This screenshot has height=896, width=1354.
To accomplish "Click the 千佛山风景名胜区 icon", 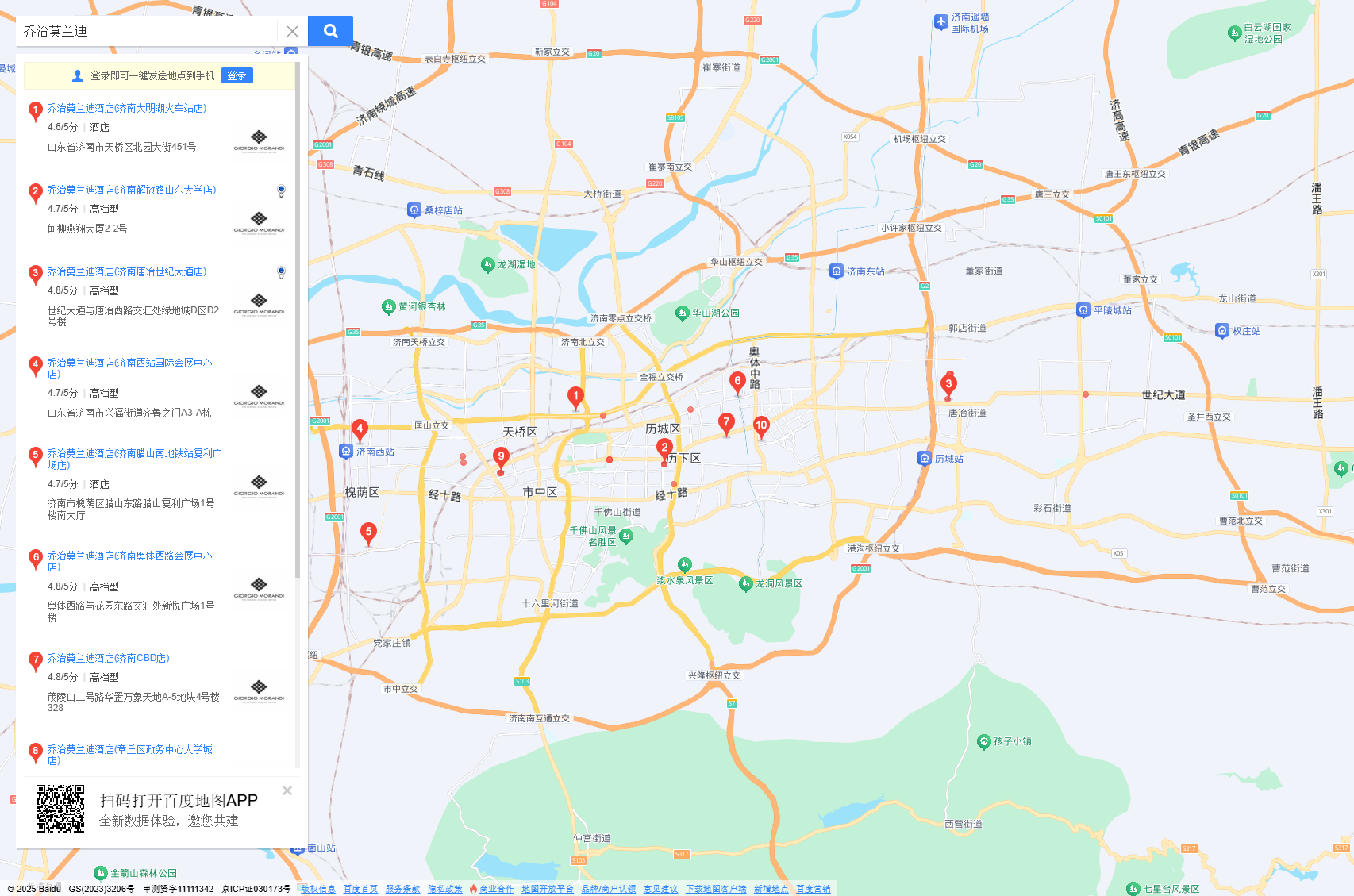I will [x=626, y=536].
